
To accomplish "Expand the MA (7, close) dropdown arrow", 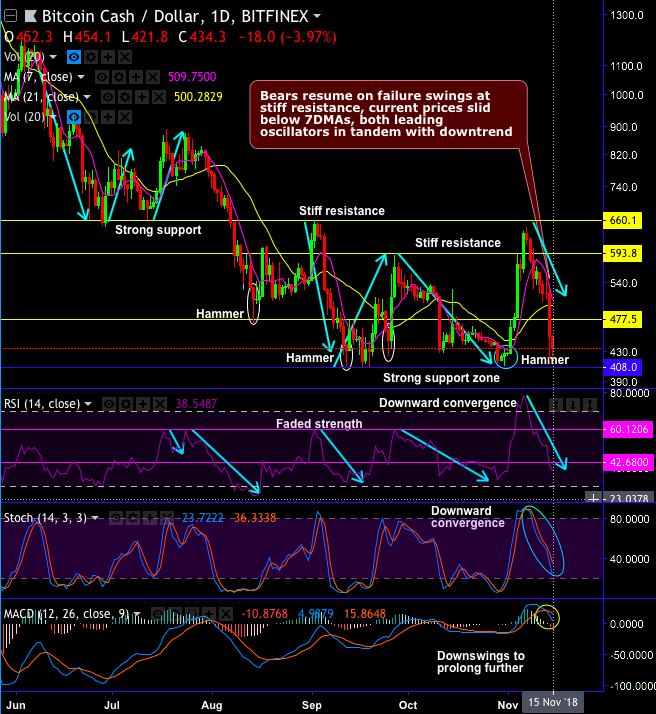I will pyautogui.click(x=81, y=77).
